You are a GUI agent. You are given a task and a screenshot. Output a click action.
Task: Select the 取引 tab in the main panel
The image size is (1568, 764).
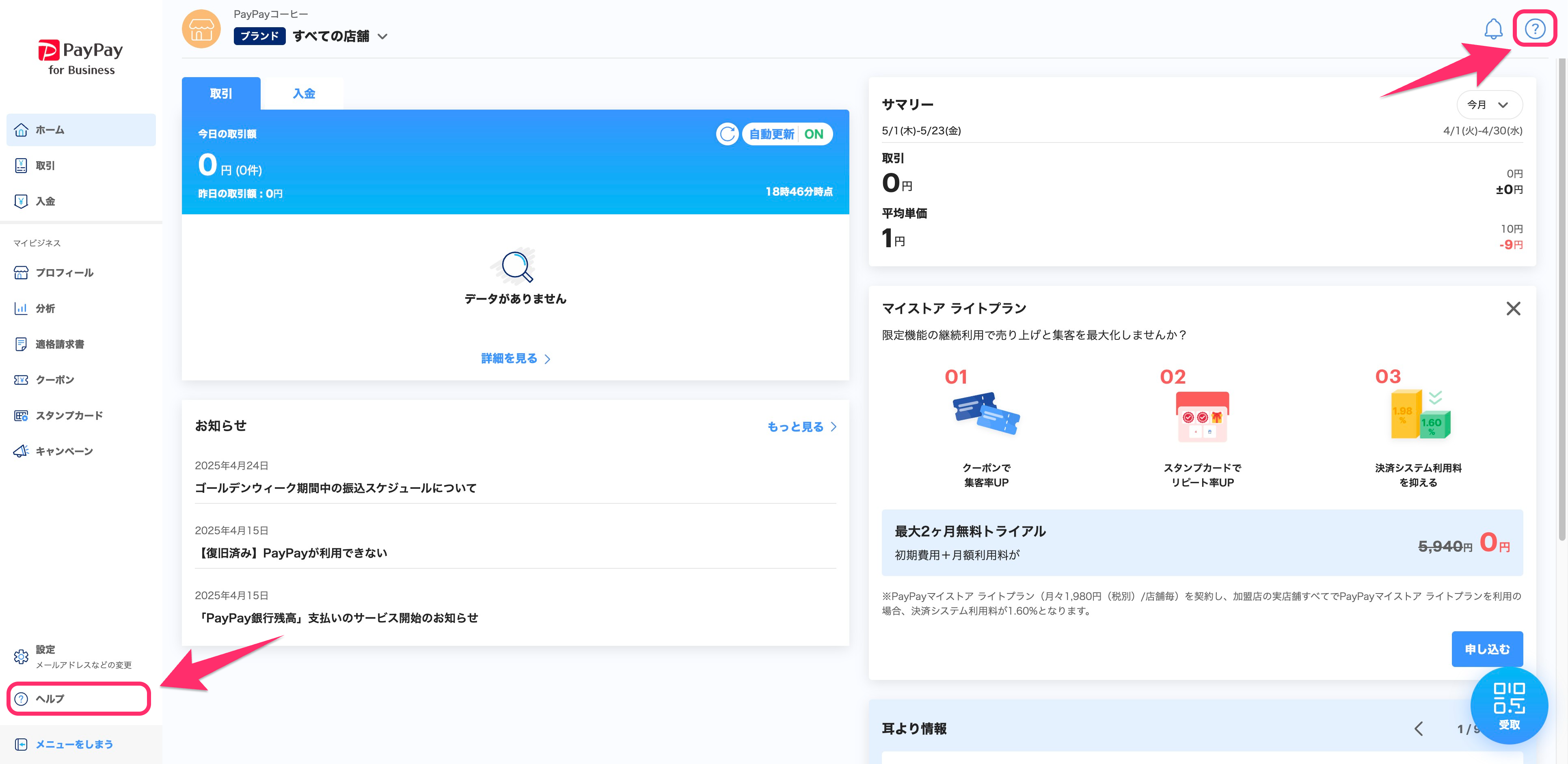coord(221,94)
